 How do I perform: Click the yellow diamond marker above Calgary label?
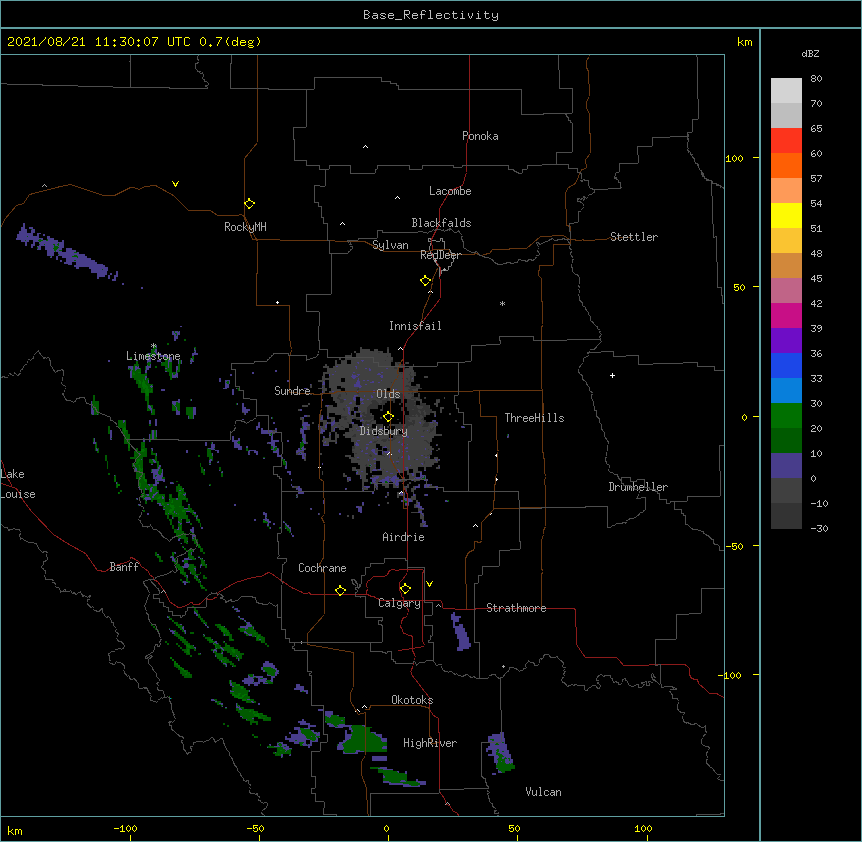[405, 589]
